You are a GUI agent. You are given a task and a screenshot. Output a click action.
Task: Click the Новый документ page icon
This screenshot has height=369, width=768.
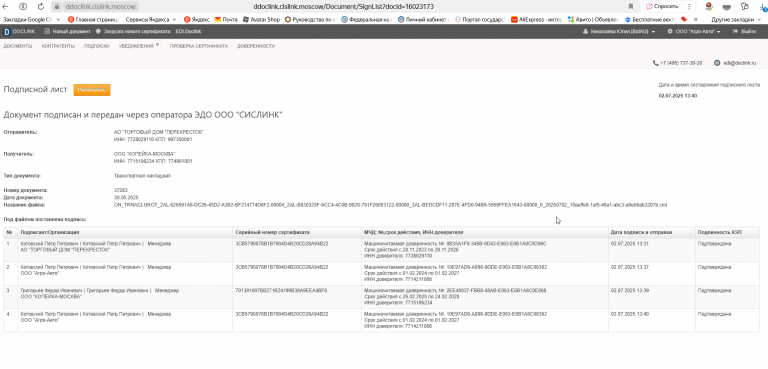coord(48,31)
